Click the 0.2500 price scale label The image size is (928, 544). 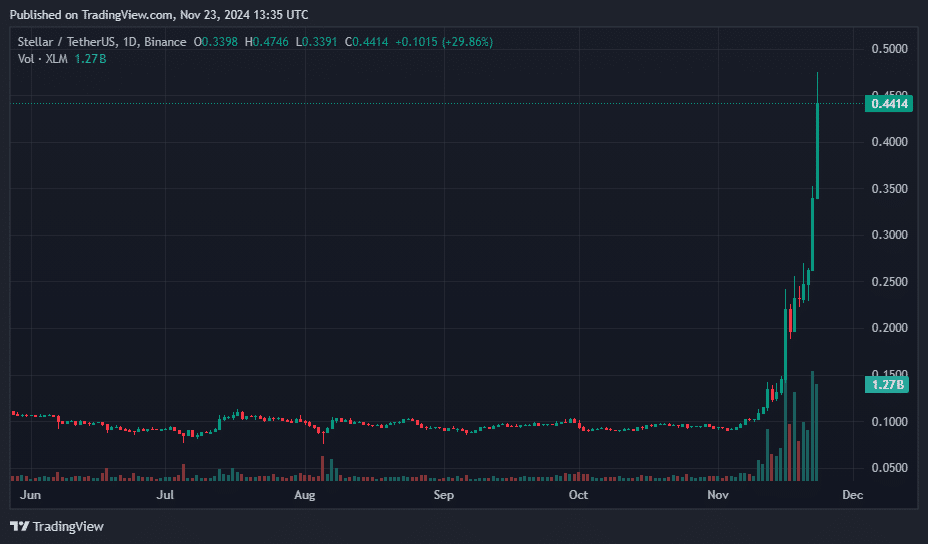tap(889, 282)
